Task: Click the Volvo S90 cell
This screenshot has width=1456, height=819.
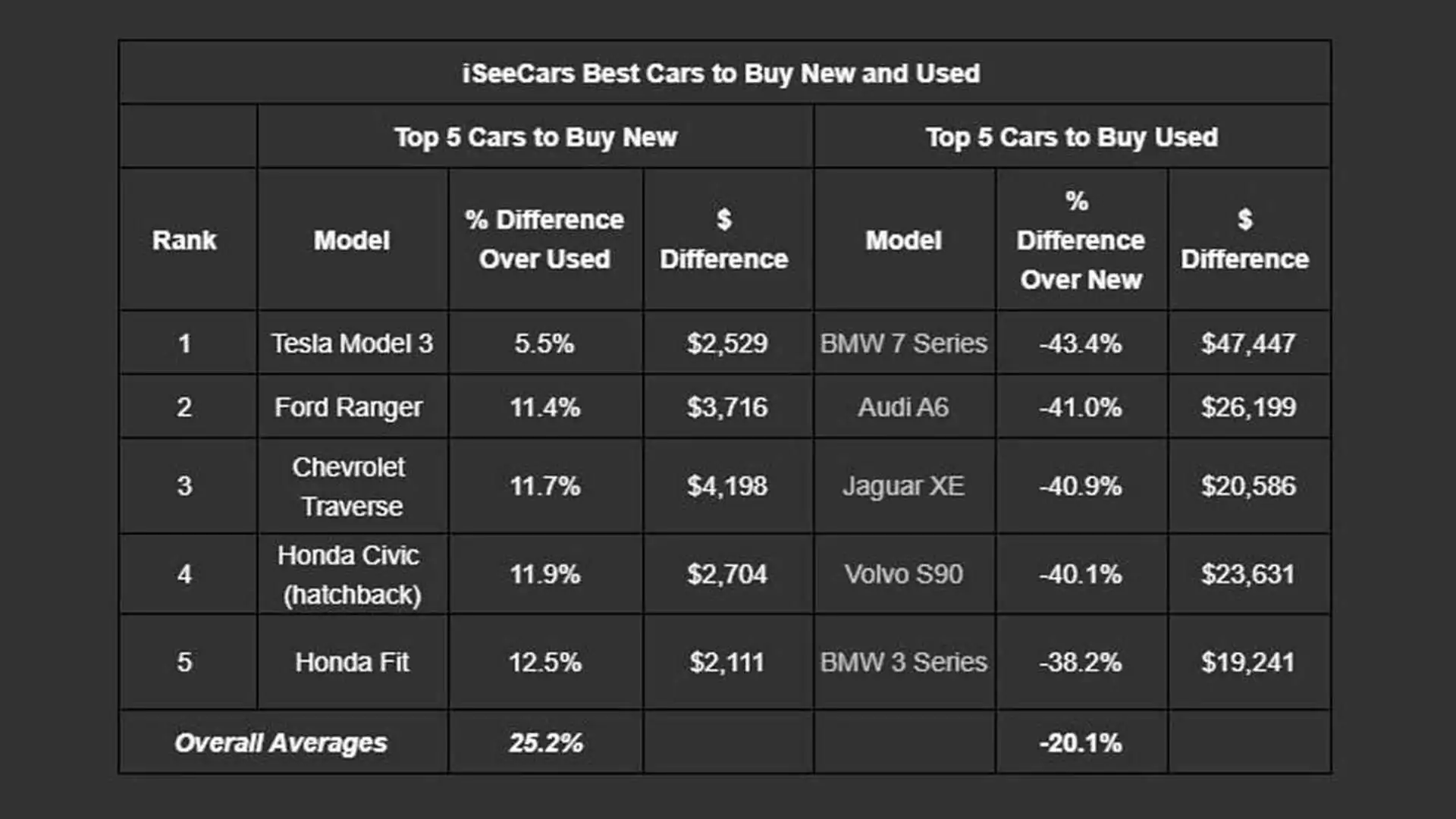Action: point(904,574)
